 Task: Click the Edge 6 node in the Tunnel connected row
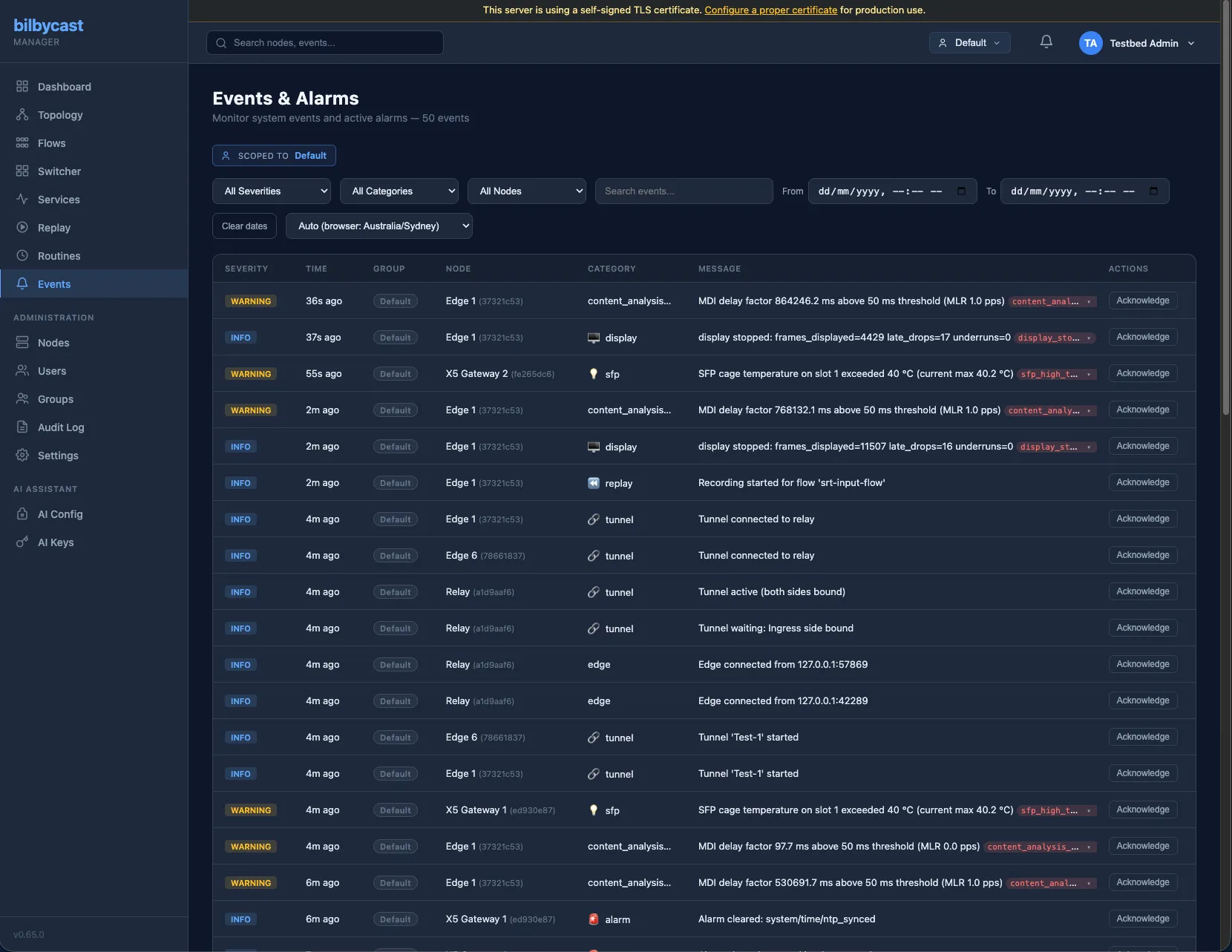462,556
